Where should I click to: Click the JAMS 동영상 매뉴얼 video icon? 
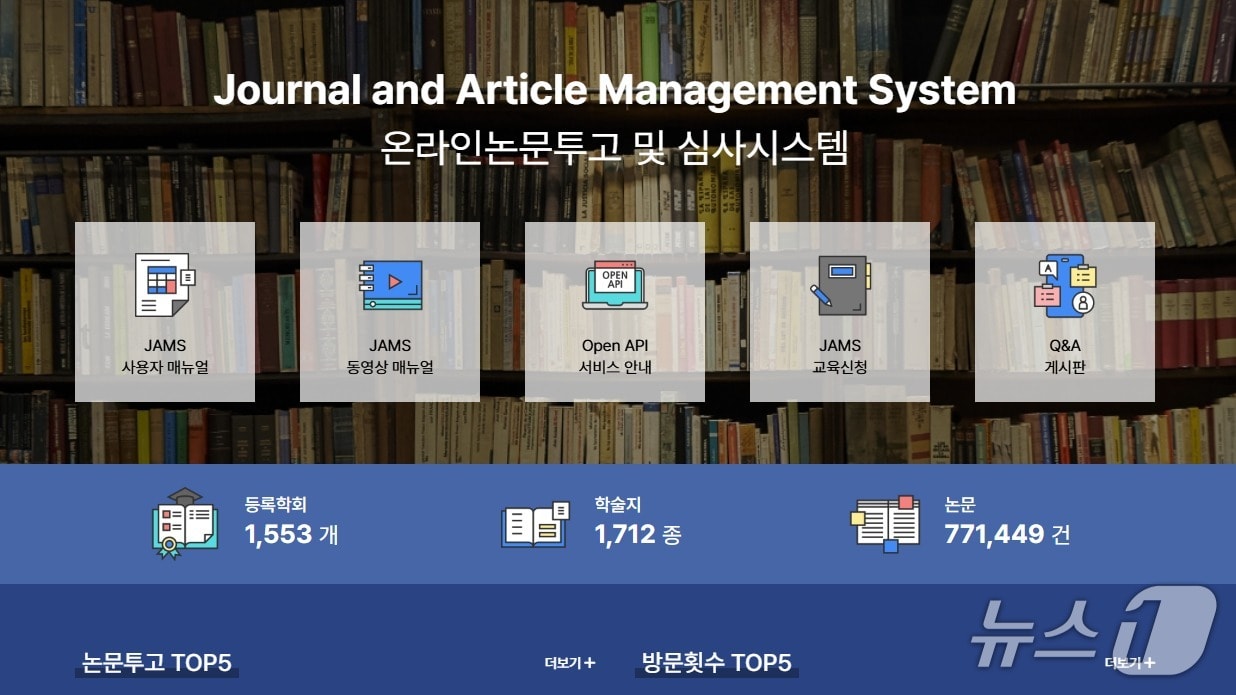[390, 283]
